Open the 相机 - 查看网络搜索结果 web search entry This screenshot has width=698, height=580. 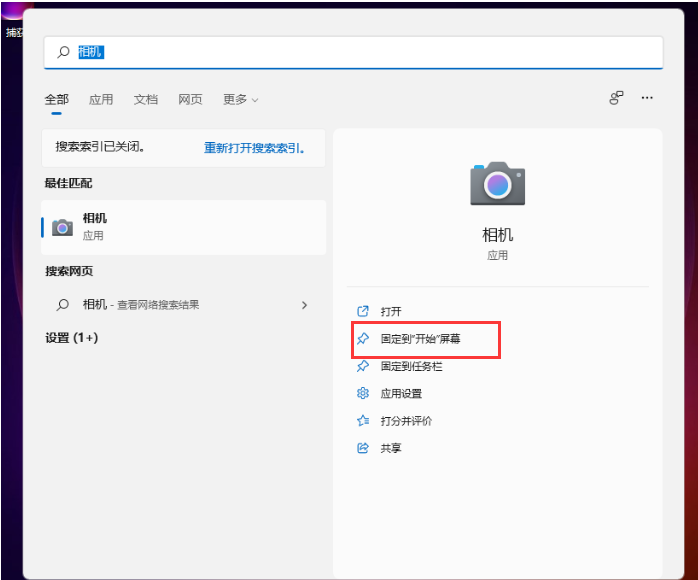tap(183, 305)
